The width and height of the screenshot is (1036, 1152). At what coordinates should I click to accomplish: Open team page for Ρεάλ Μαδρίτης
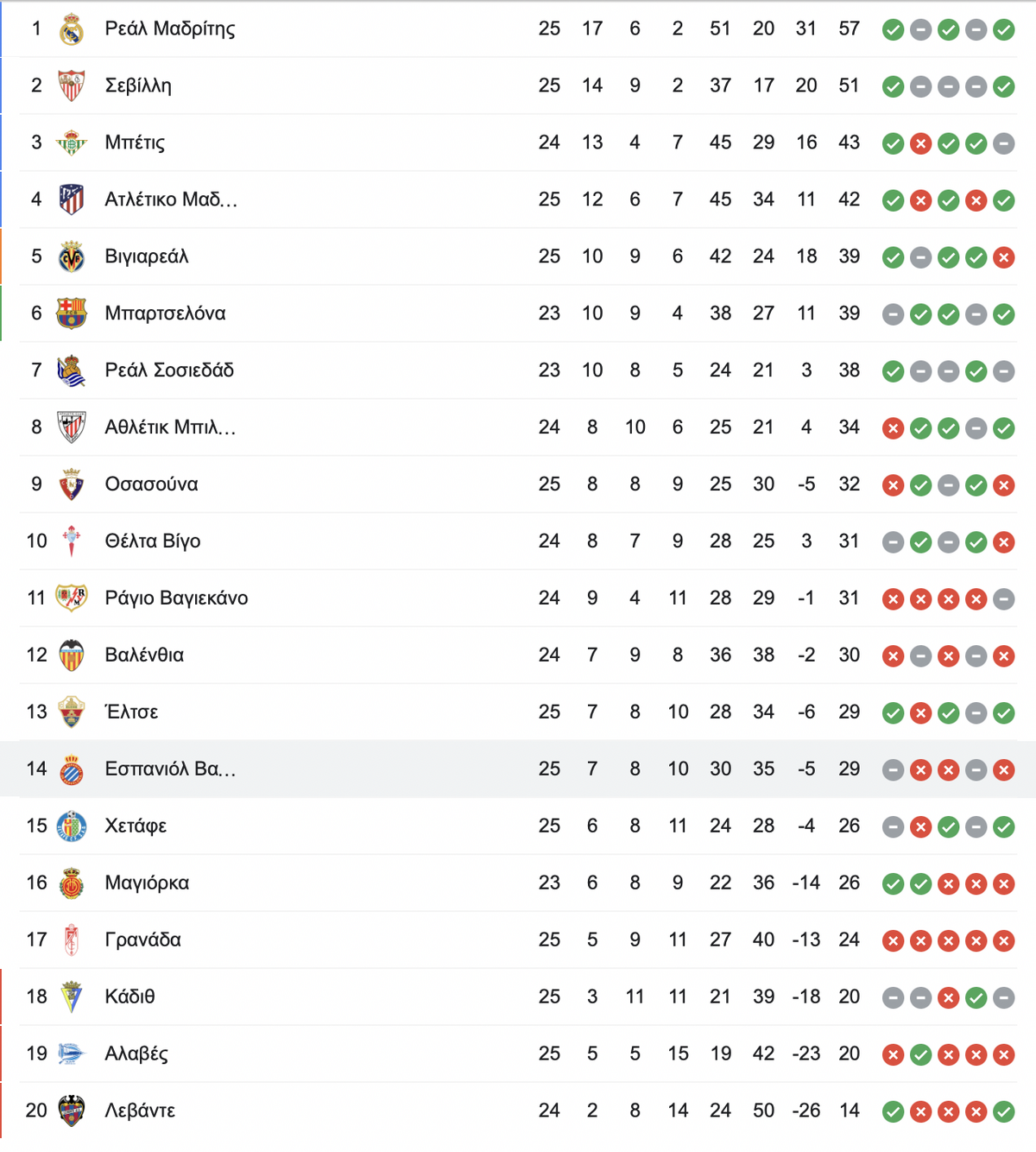click(170, 29)
